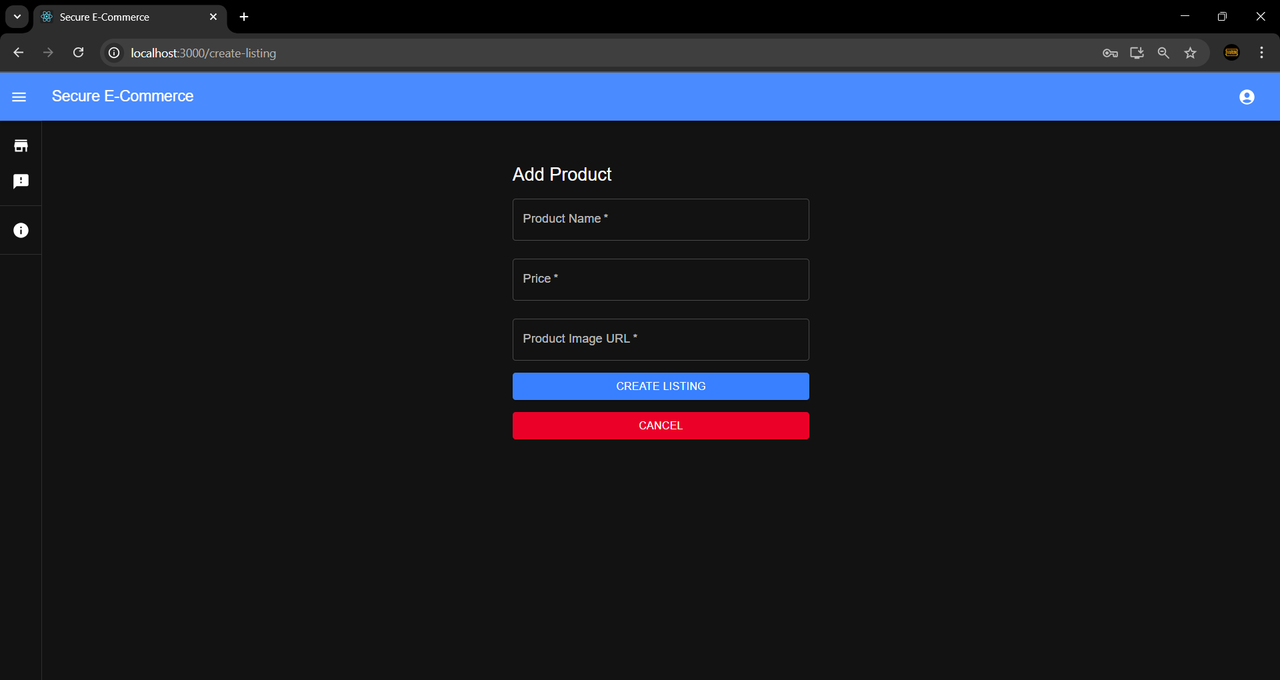Open a new browser tab

[x=244, y=17]
